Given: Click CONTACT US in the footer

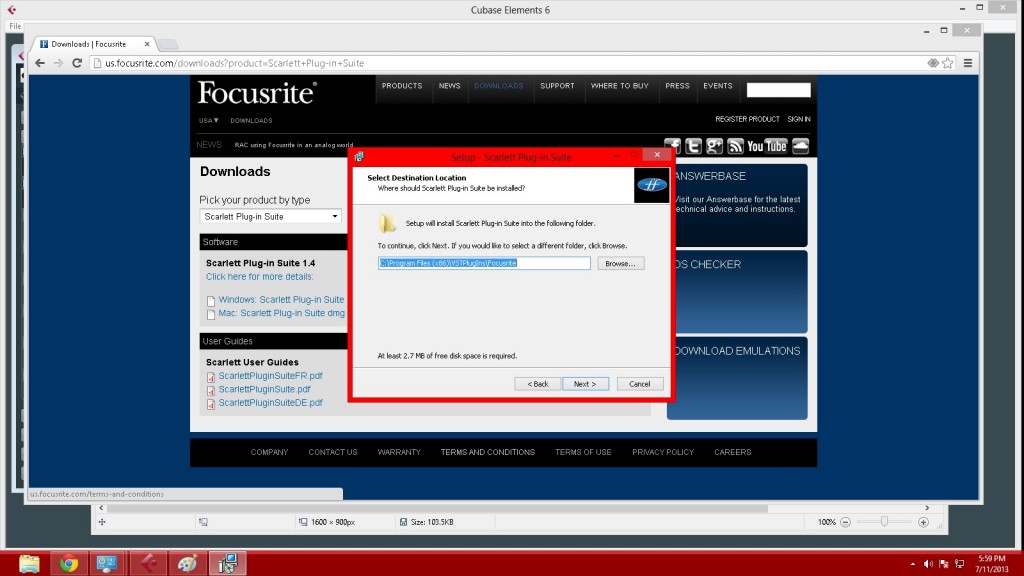Looking at the screenshot, I should coord(333,452).
